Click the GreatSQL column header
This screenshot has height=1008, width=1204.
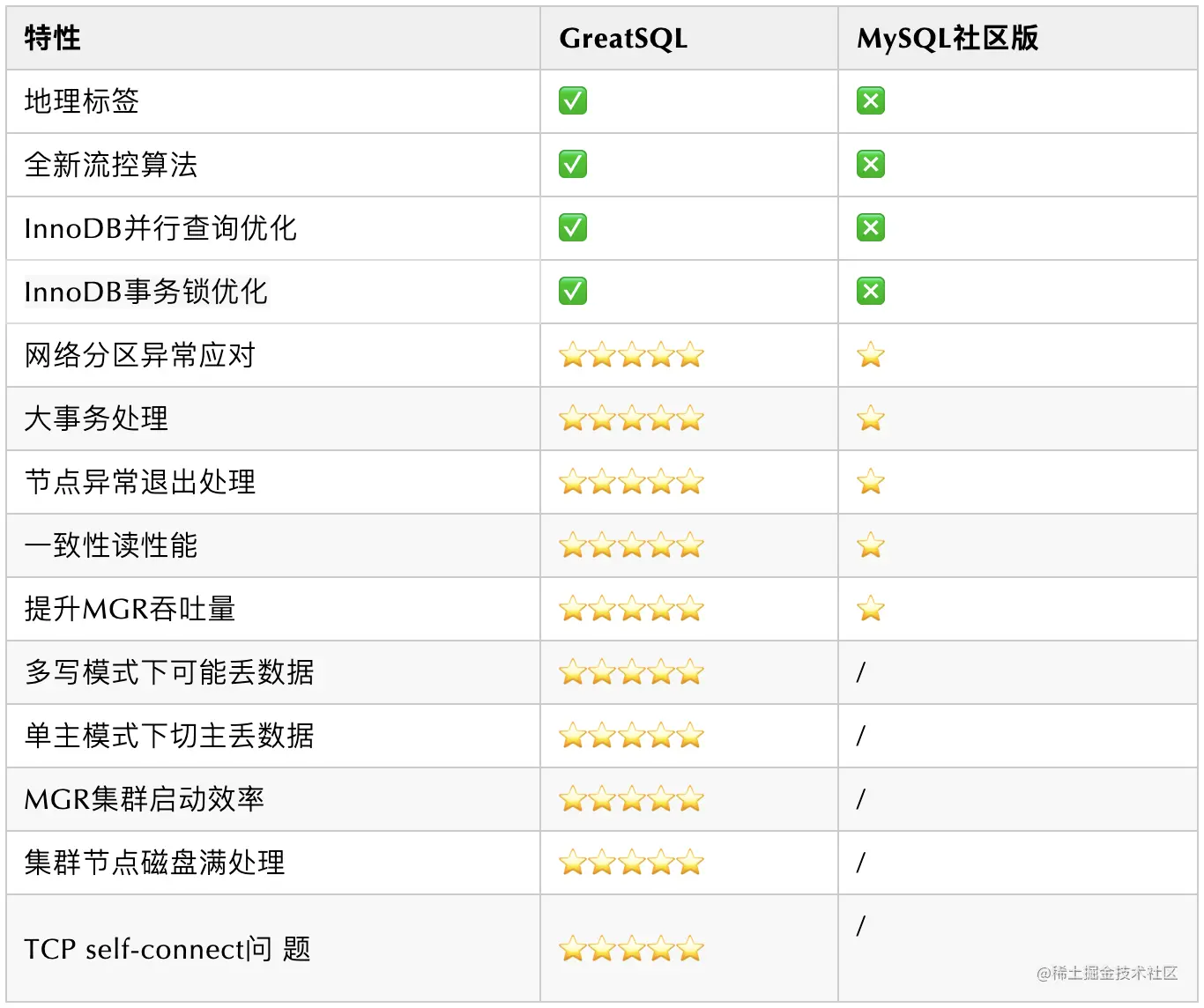click(623, 39)
